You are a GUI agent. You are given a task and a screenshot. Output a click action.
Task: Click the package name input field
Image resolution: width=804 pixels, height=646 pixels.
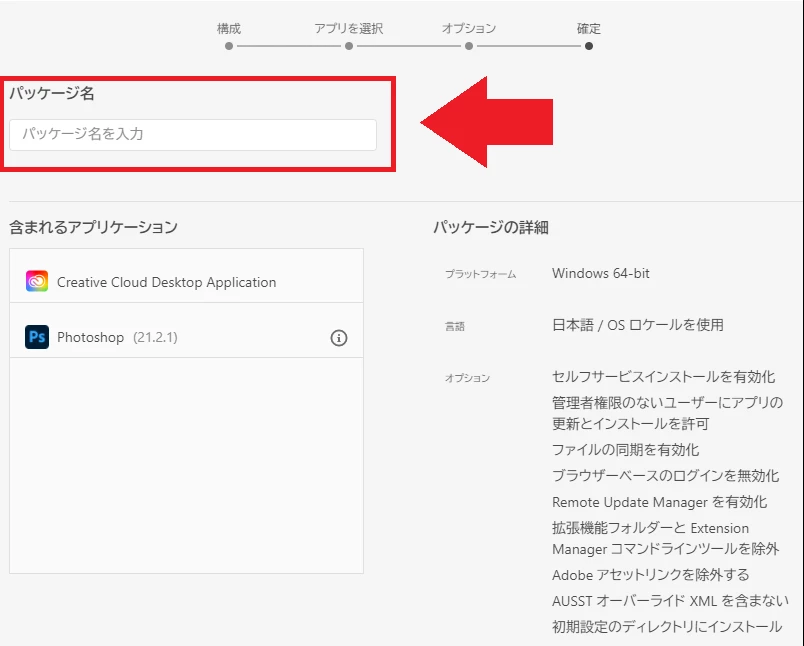pos(193,135)
